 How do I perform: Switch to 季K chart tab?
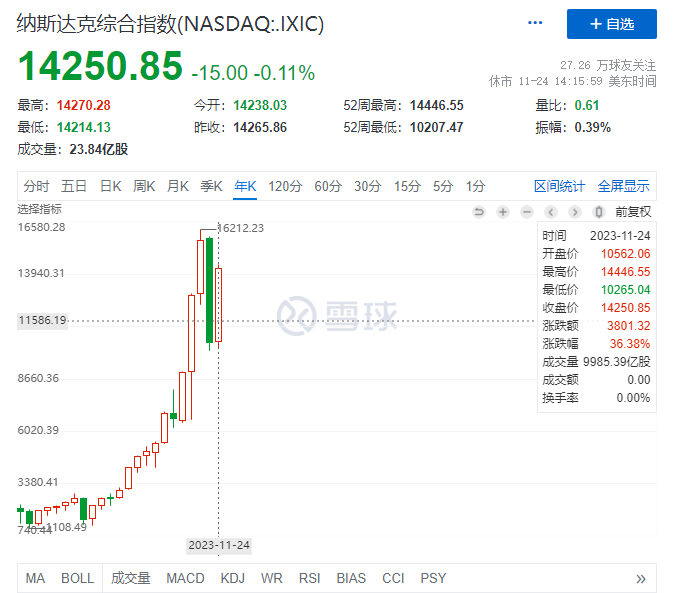click(211, 186)
